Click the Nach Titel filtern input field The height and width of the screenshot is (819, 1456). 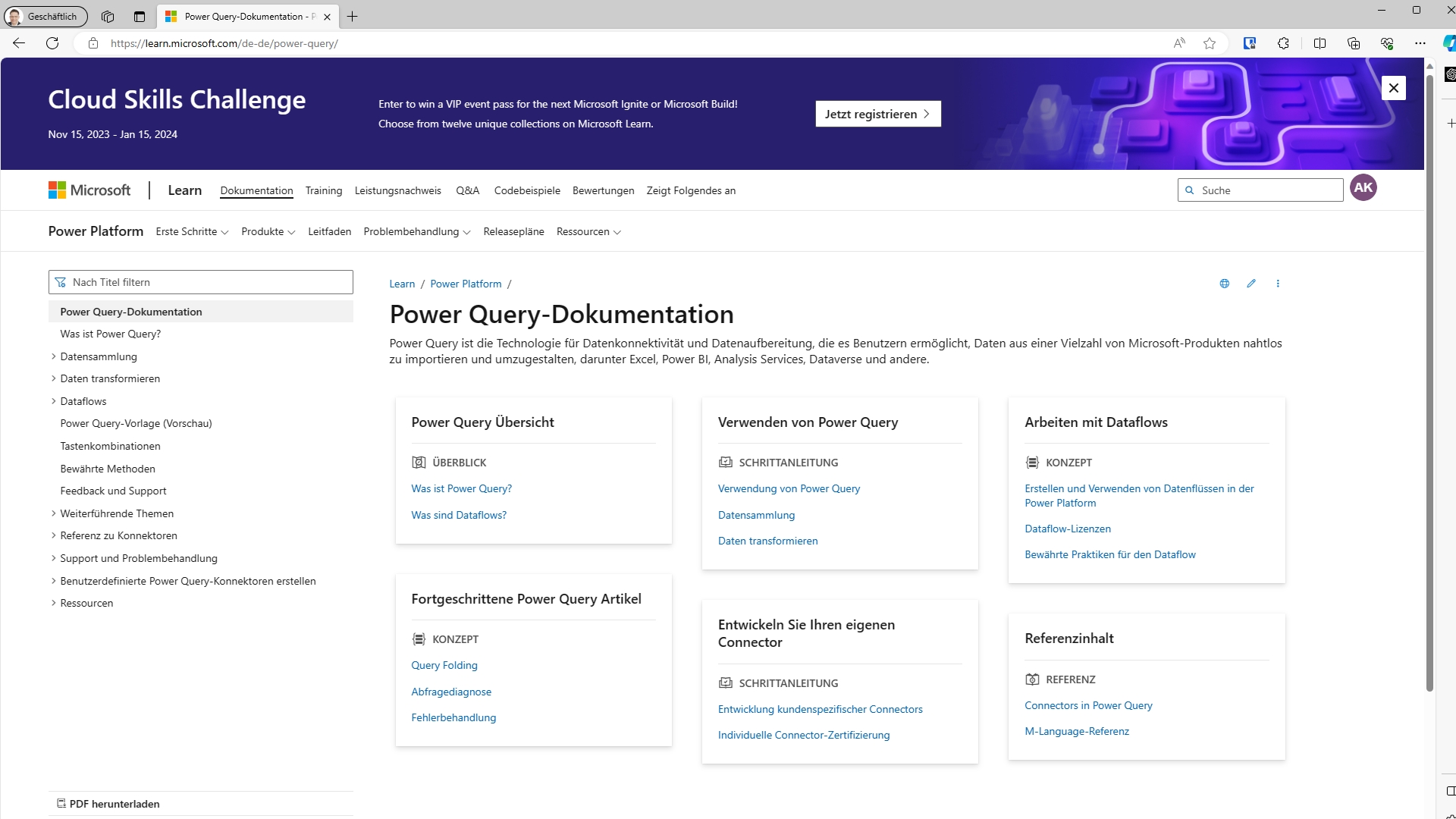[x=201, y=281]
